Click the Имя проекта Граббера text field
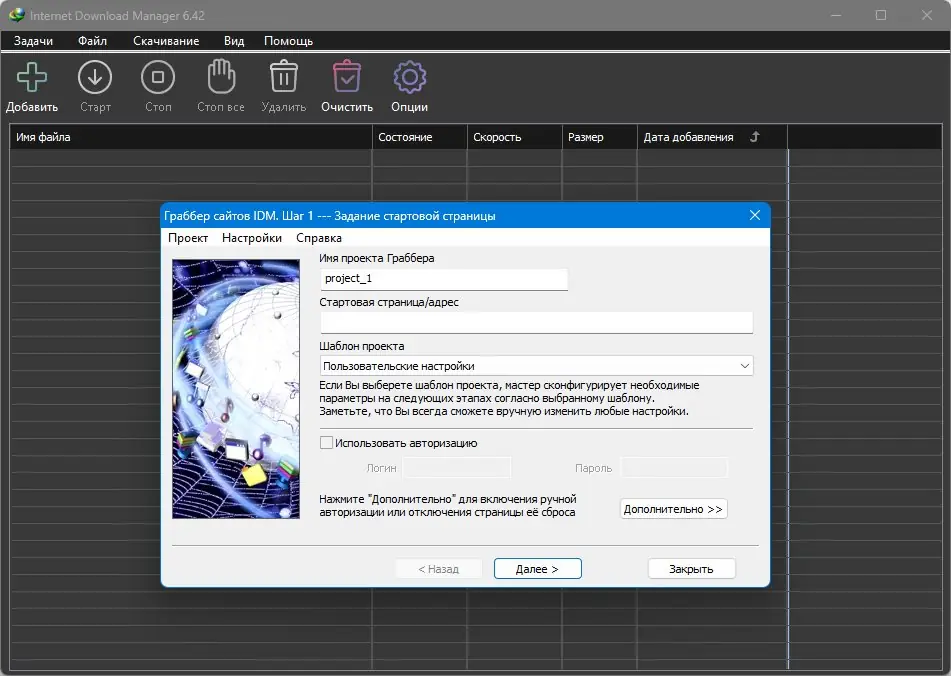The image size is (951, 676). tap(444, 279)
